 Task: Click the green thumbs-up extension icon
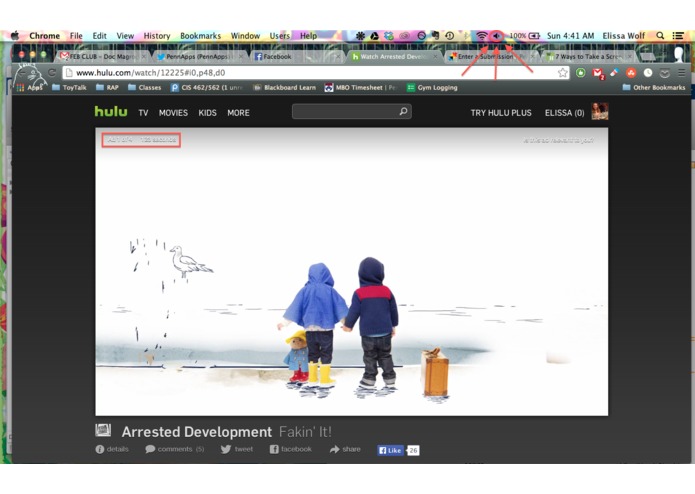pos(580,73)
